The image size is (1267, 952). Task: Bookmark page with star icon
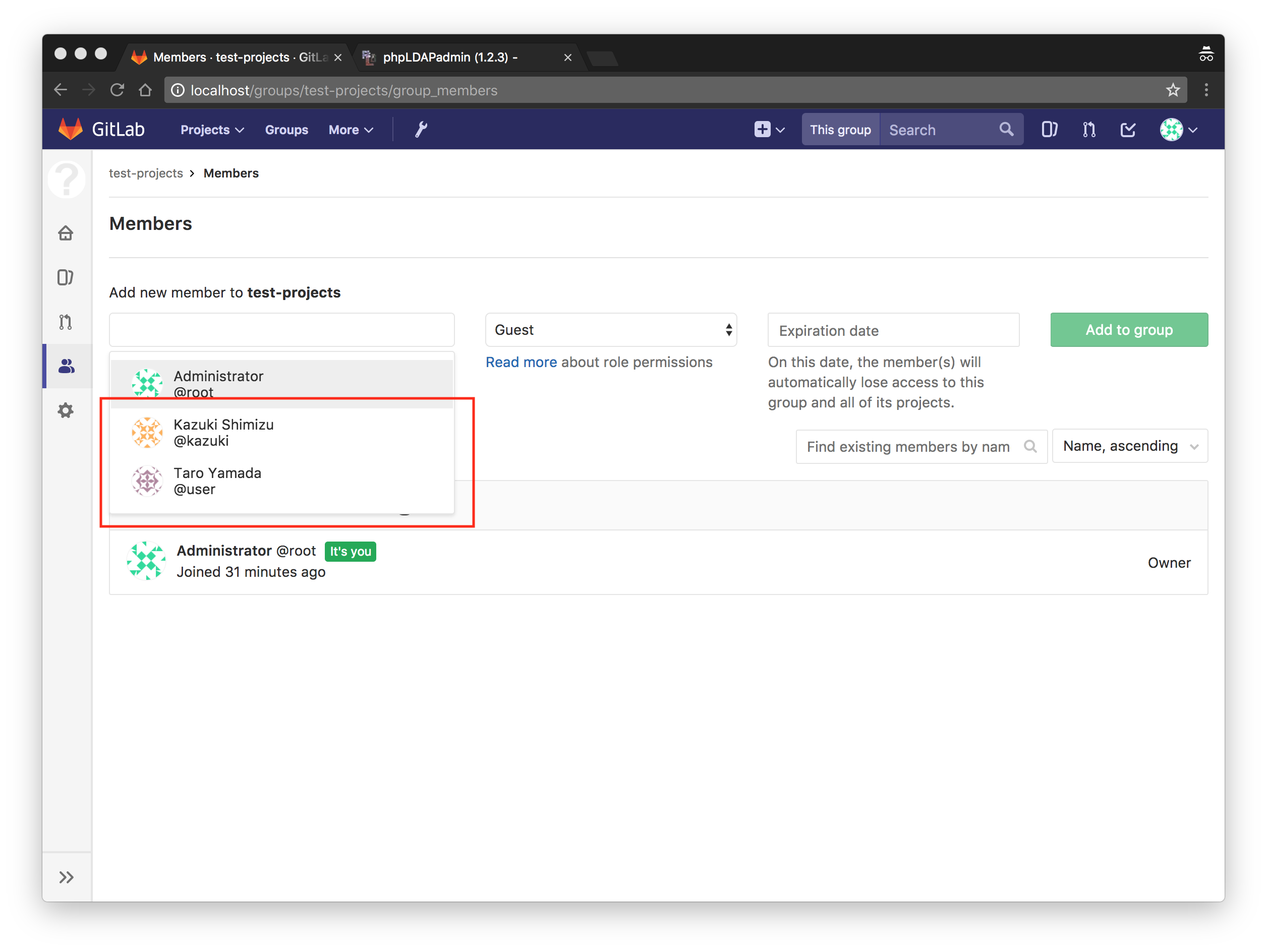click(x=1173, y=90)
